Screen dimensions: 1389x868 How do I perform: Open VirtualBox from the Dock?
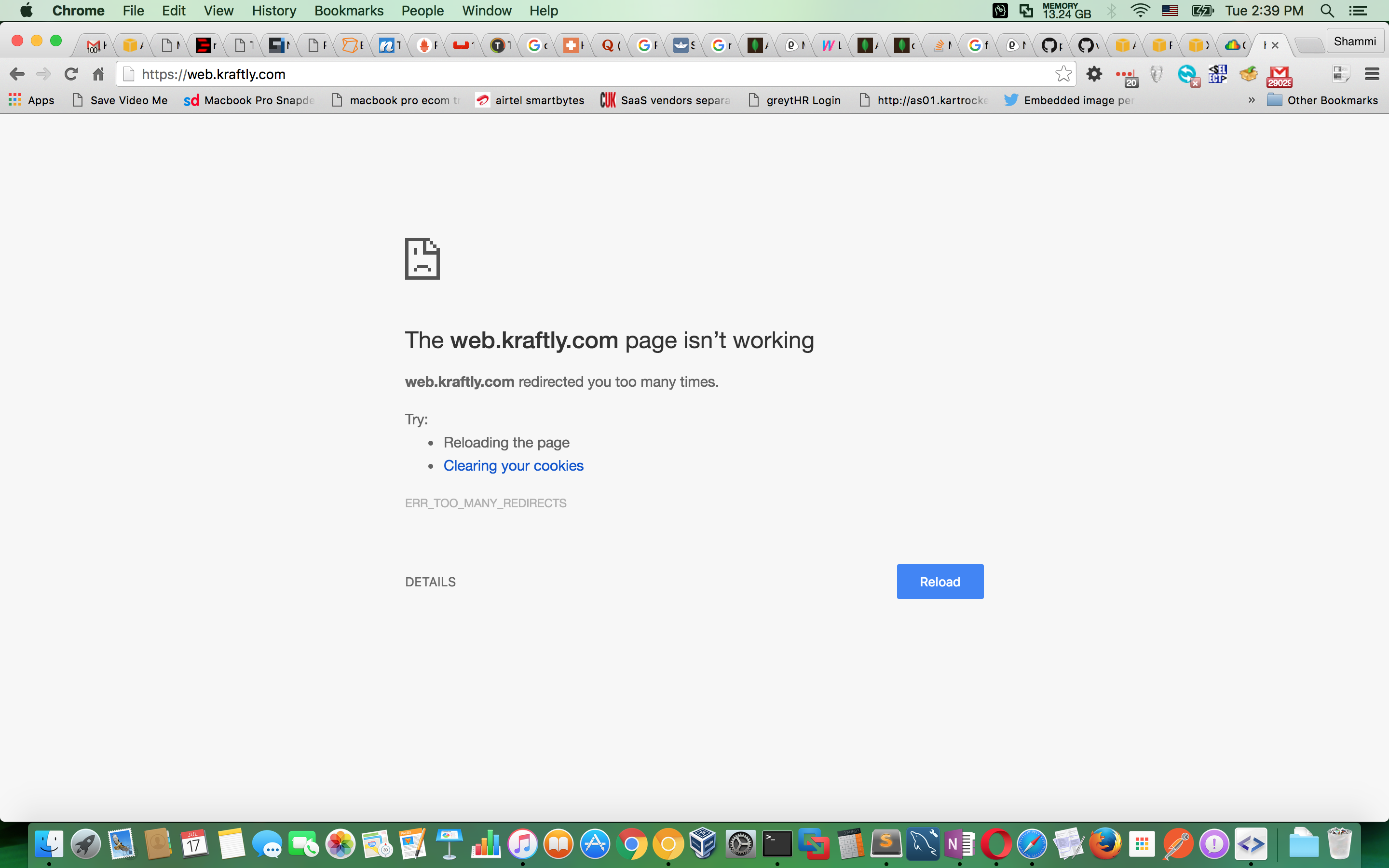(704, 844)
